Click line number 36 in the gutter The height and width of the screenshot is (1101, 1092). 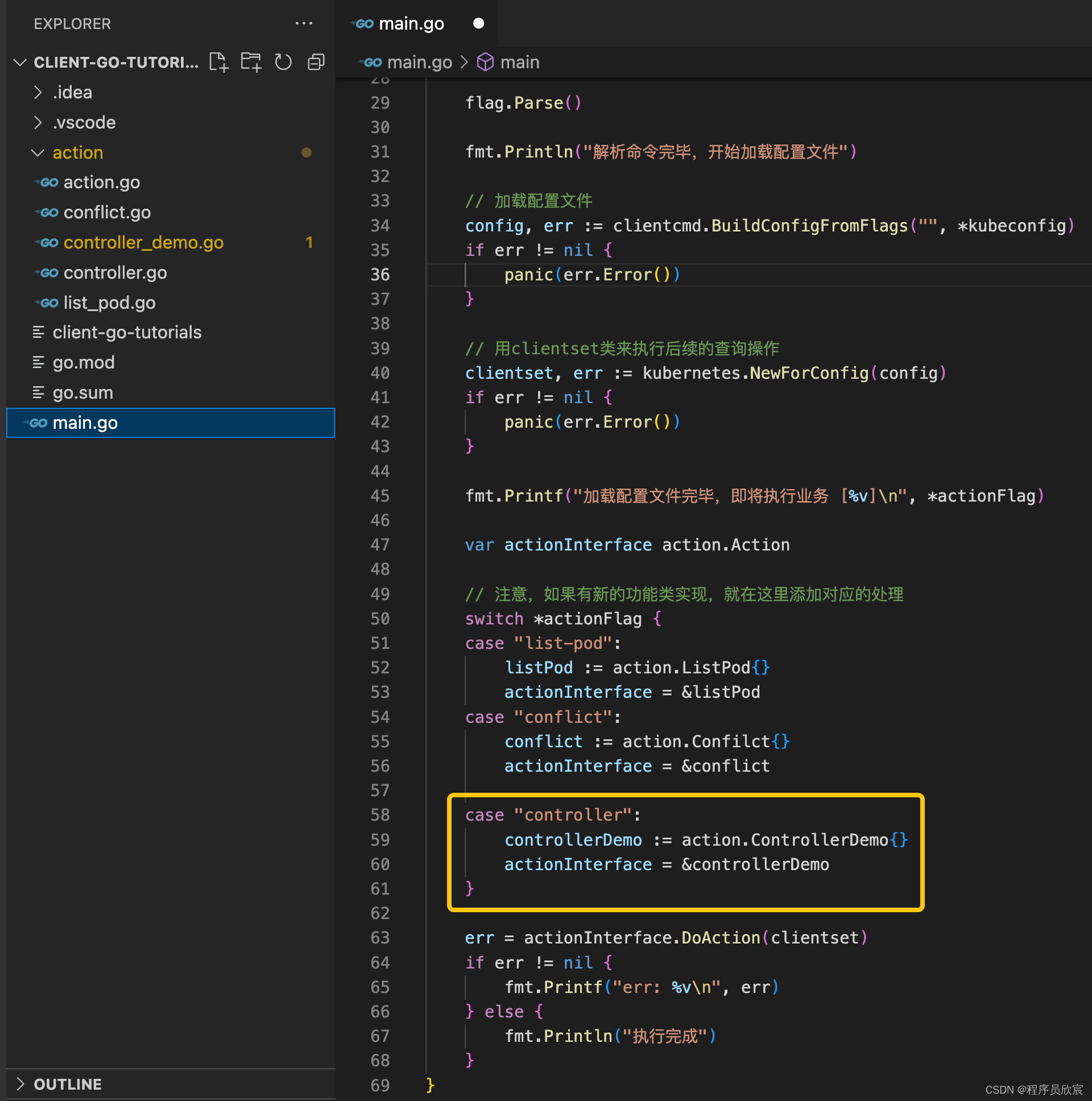click(x=380, y=275)
